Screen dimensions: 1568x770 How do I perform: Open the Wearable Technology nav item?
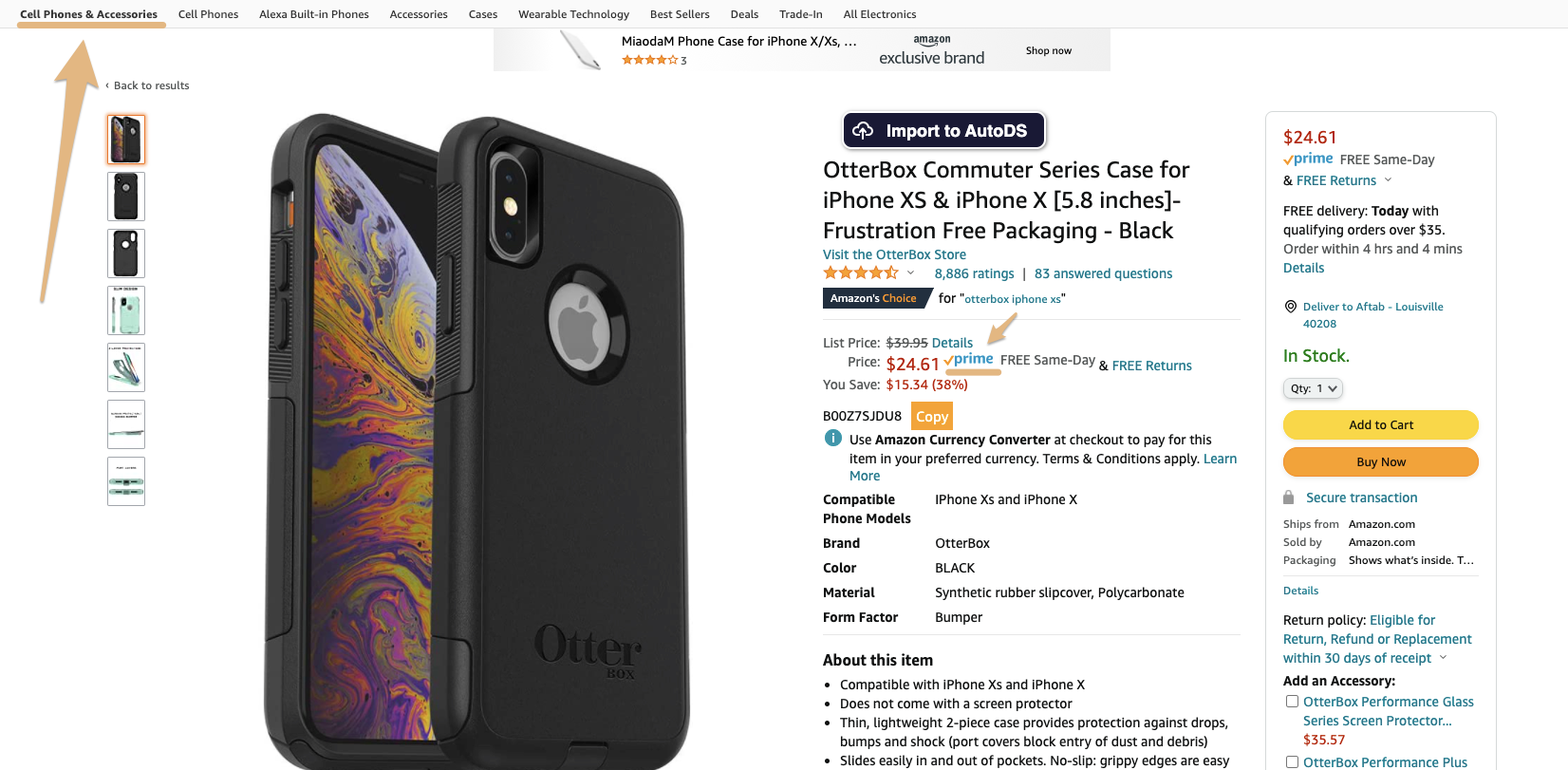point(573,14)
